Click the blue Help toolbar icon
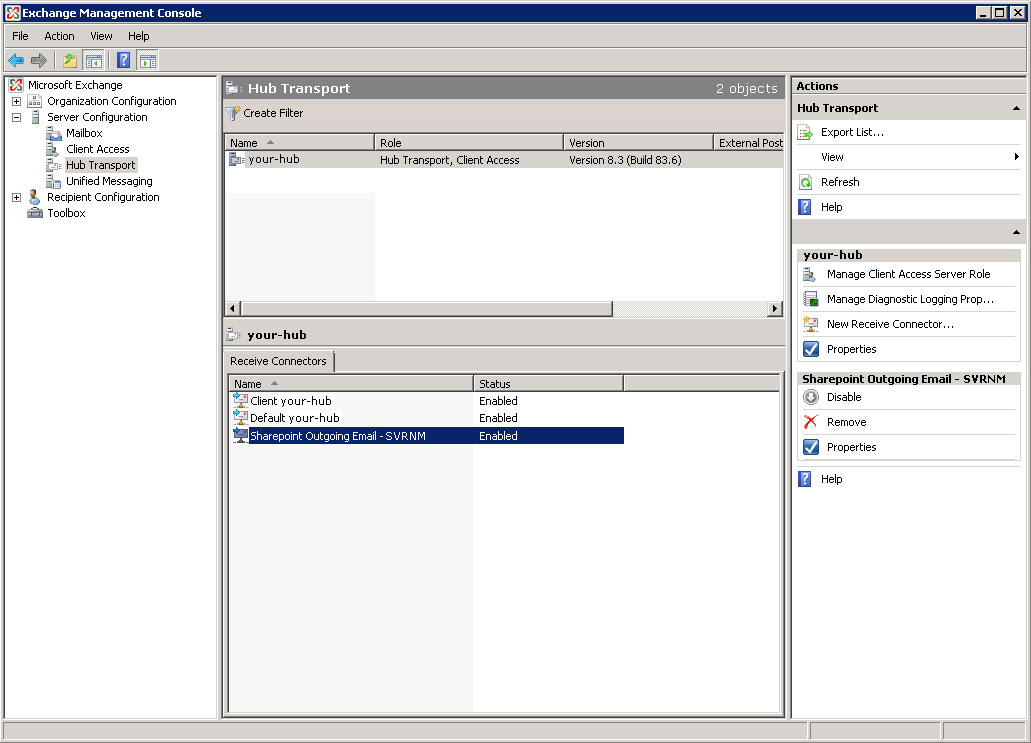 (x=123, y=60)
